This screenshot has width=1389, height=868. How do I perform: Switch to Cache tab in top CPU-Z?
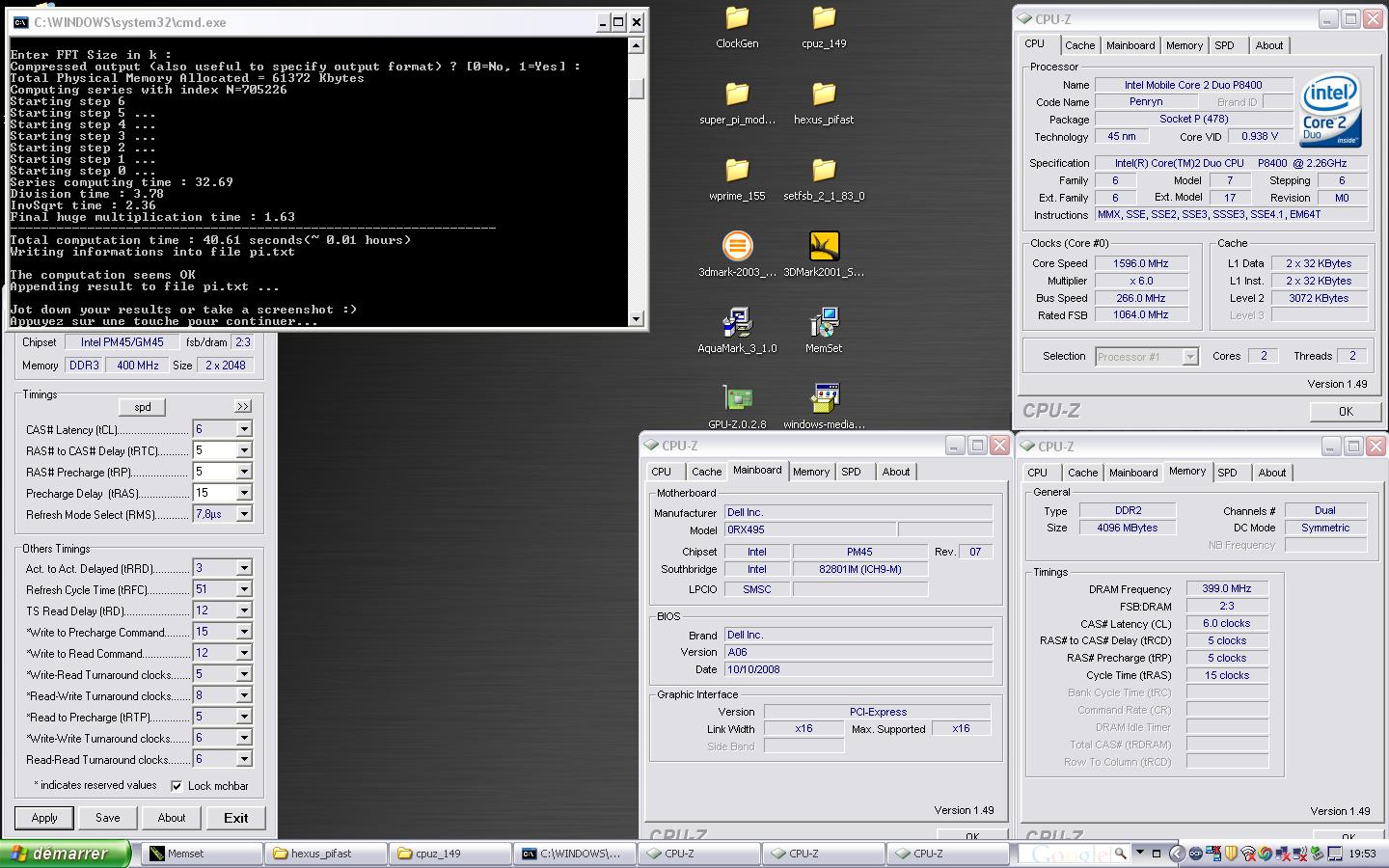1079,45
